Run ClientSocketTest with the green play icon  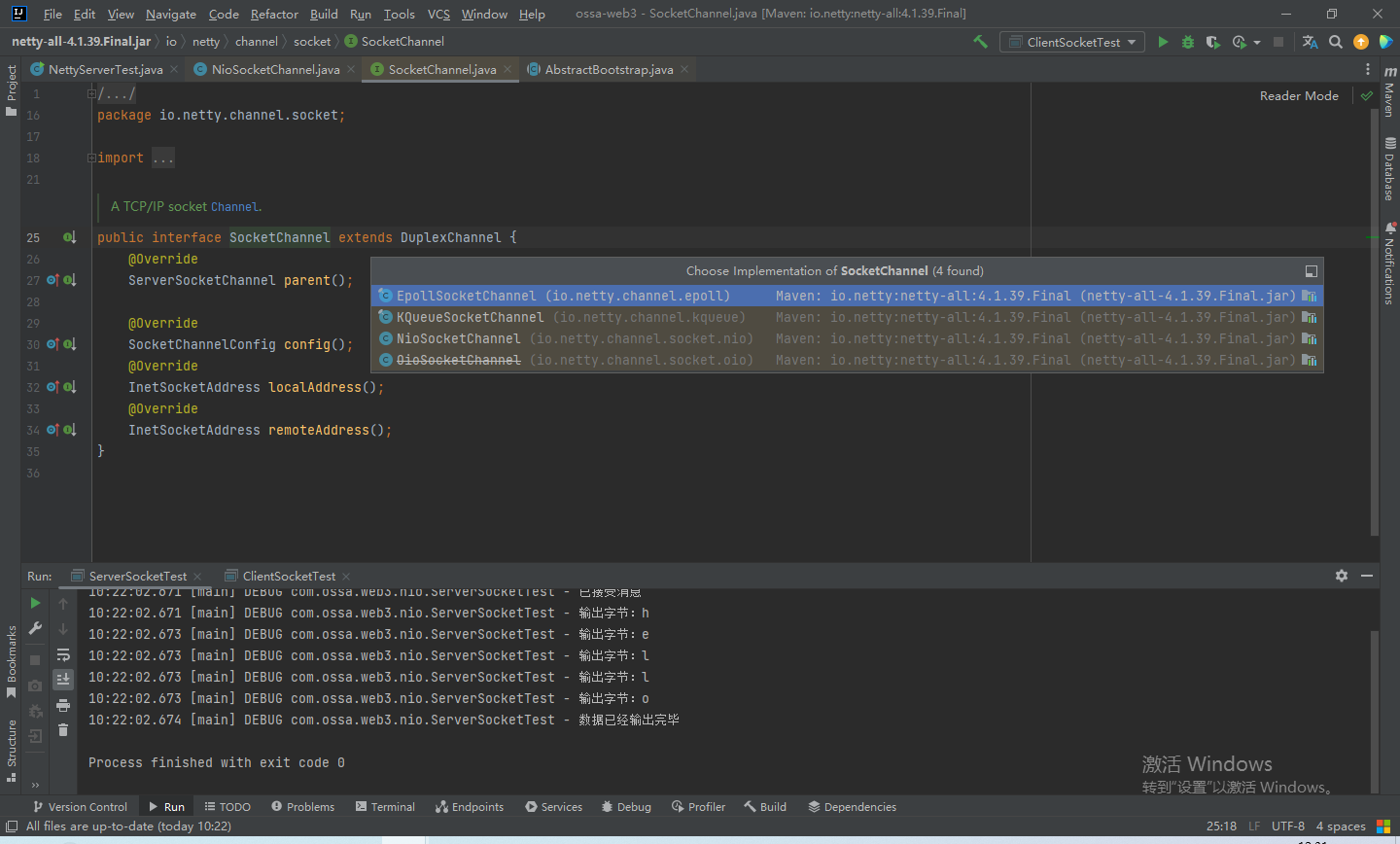point(1163,42)
